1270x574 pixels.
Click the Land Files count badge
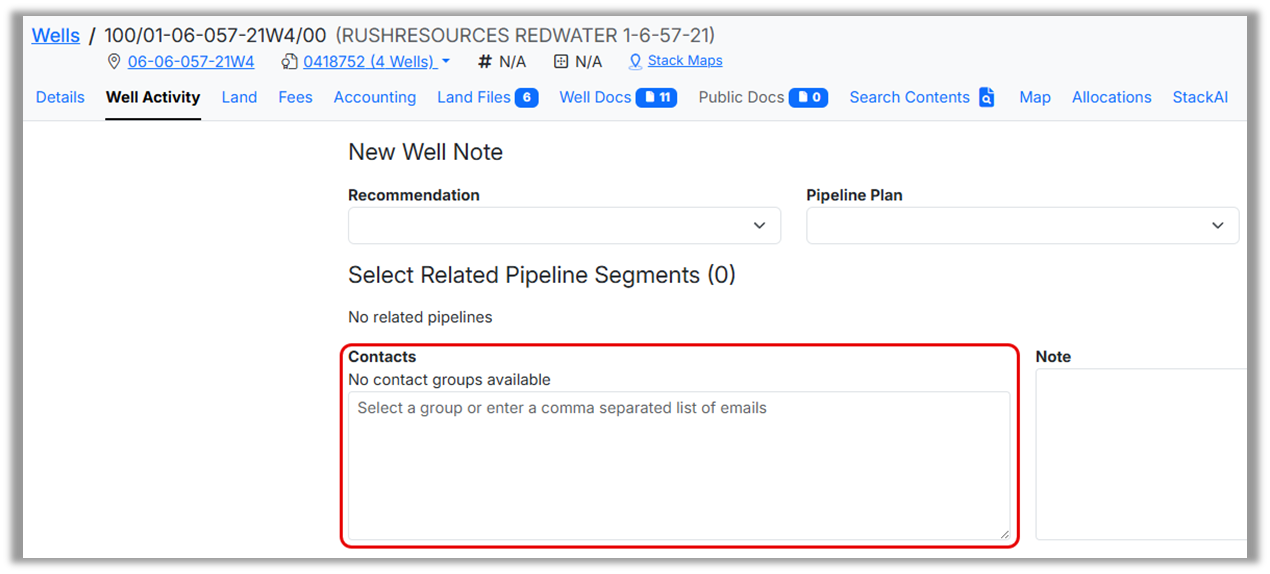(x=526, y=98)
